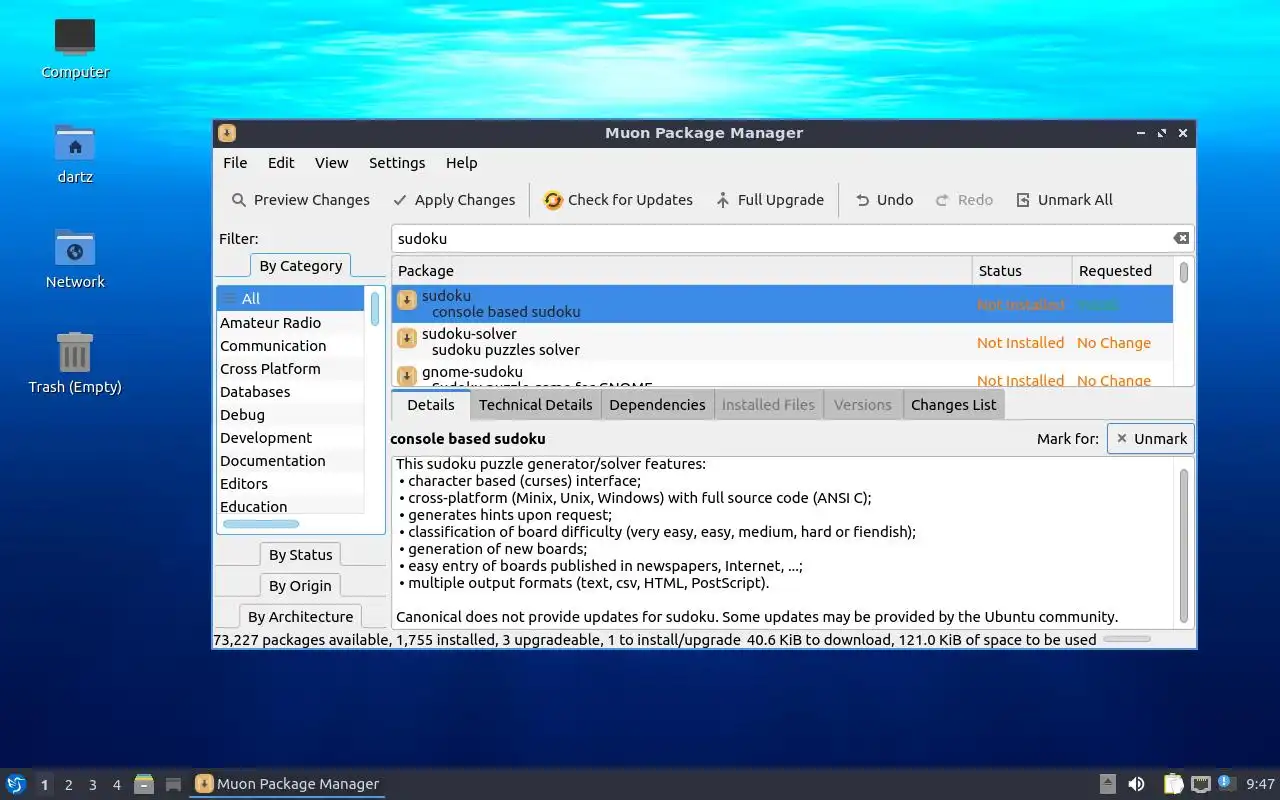Screen dimensions: 1280x800
Task: Click the category list horizontal scrollbar
Action: (x=260, y=524)
